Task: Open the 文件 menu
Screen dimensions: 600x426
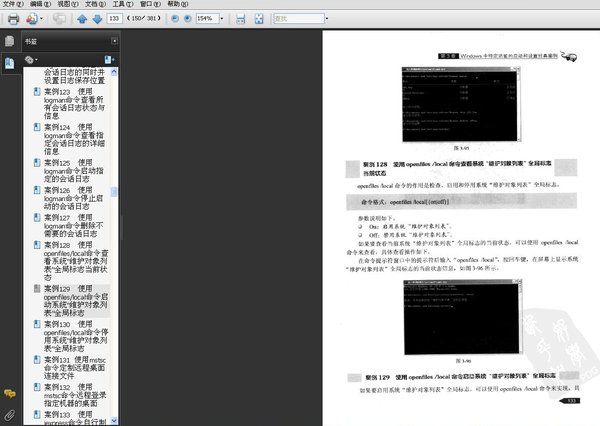Action: click(13, 4)
